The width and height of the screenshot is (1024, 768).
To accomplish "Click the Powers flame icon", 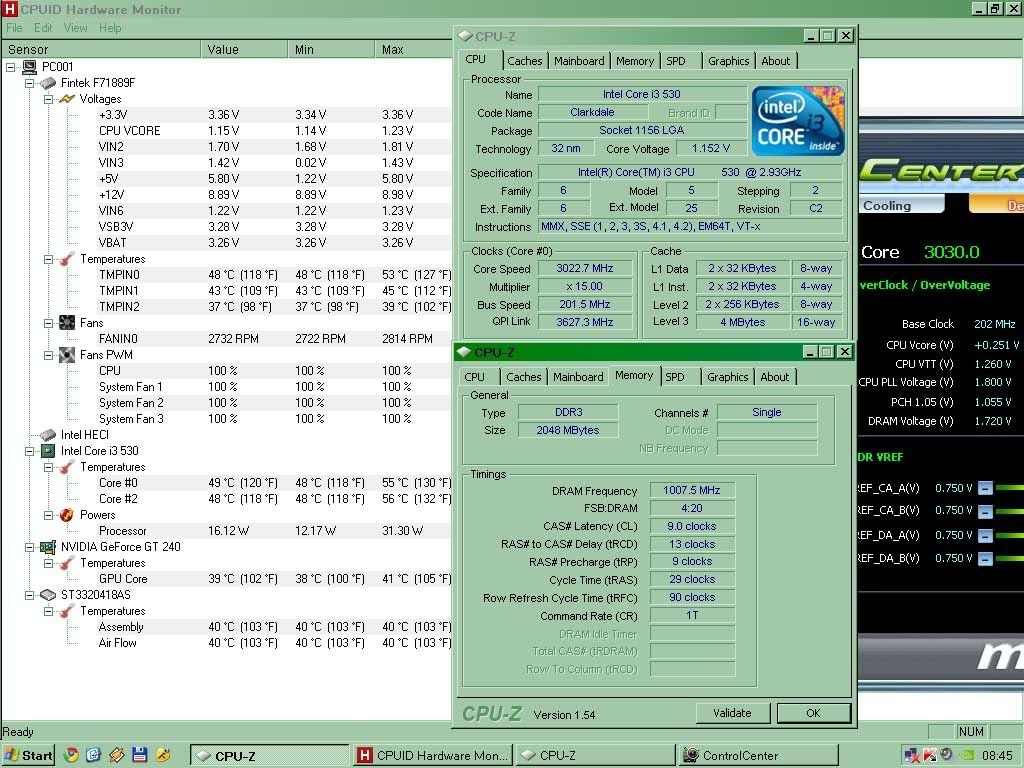I will (x=67, y=515).
